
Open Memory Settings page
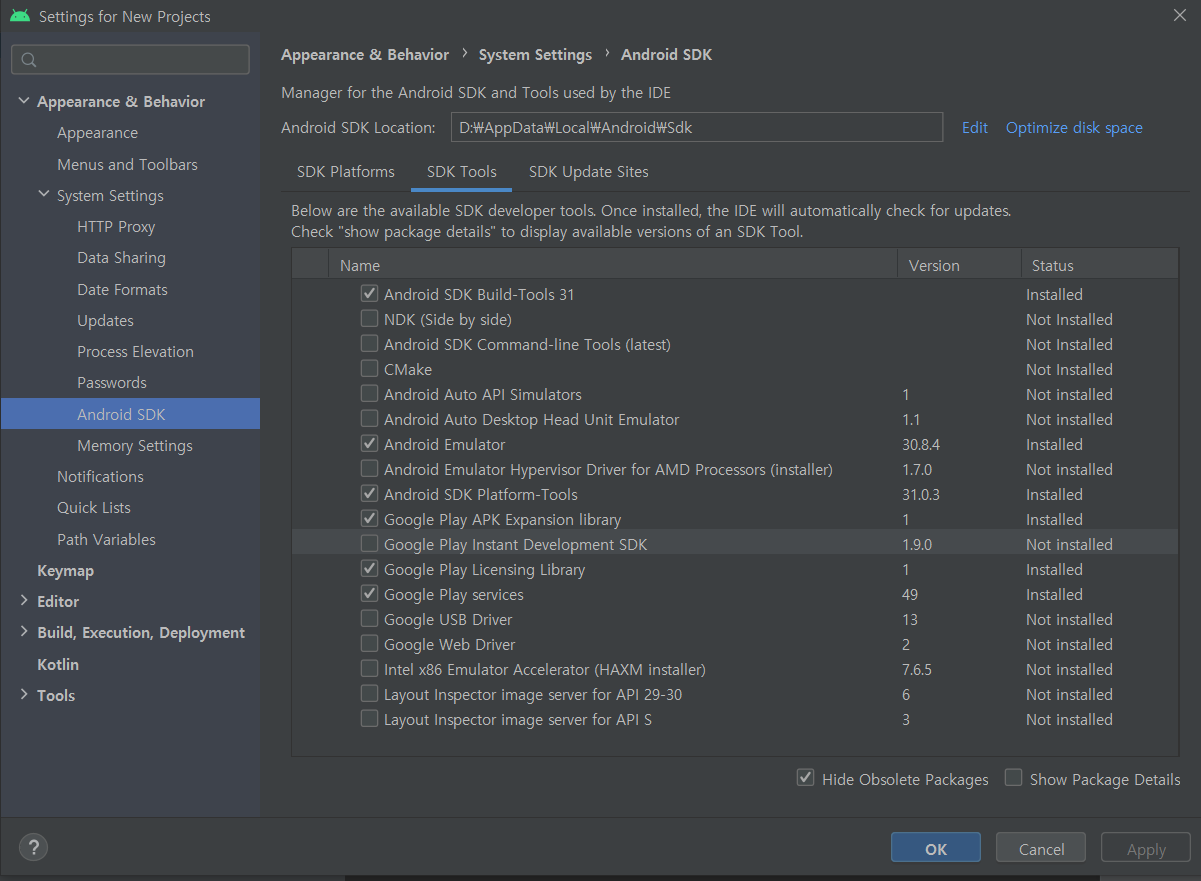point(135,445)
